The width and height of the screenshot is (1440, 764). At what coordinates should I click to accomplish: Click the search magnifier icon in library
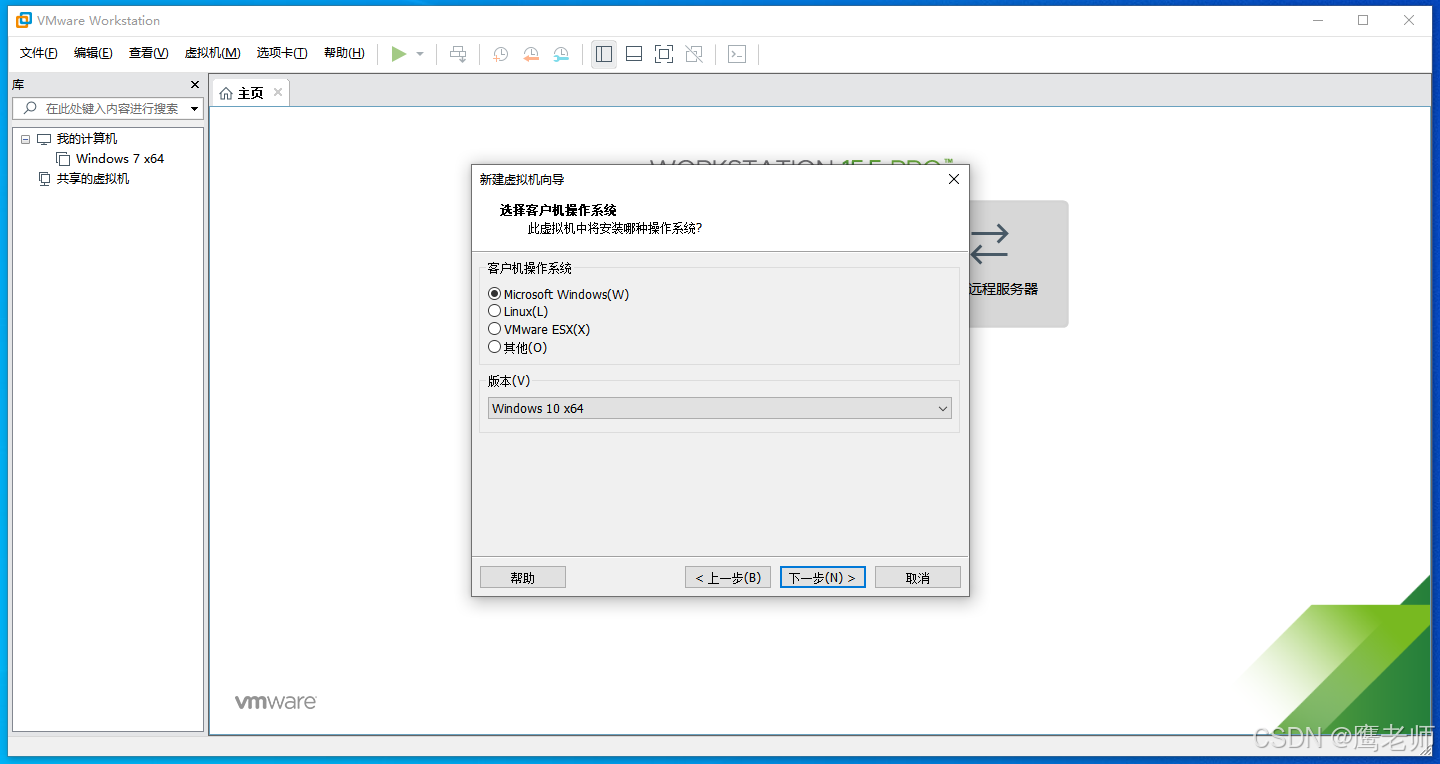(30, 108)
